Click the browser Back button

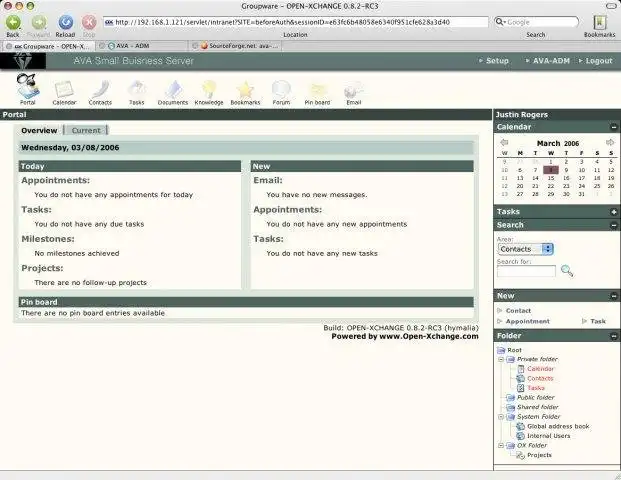point(13,23)
